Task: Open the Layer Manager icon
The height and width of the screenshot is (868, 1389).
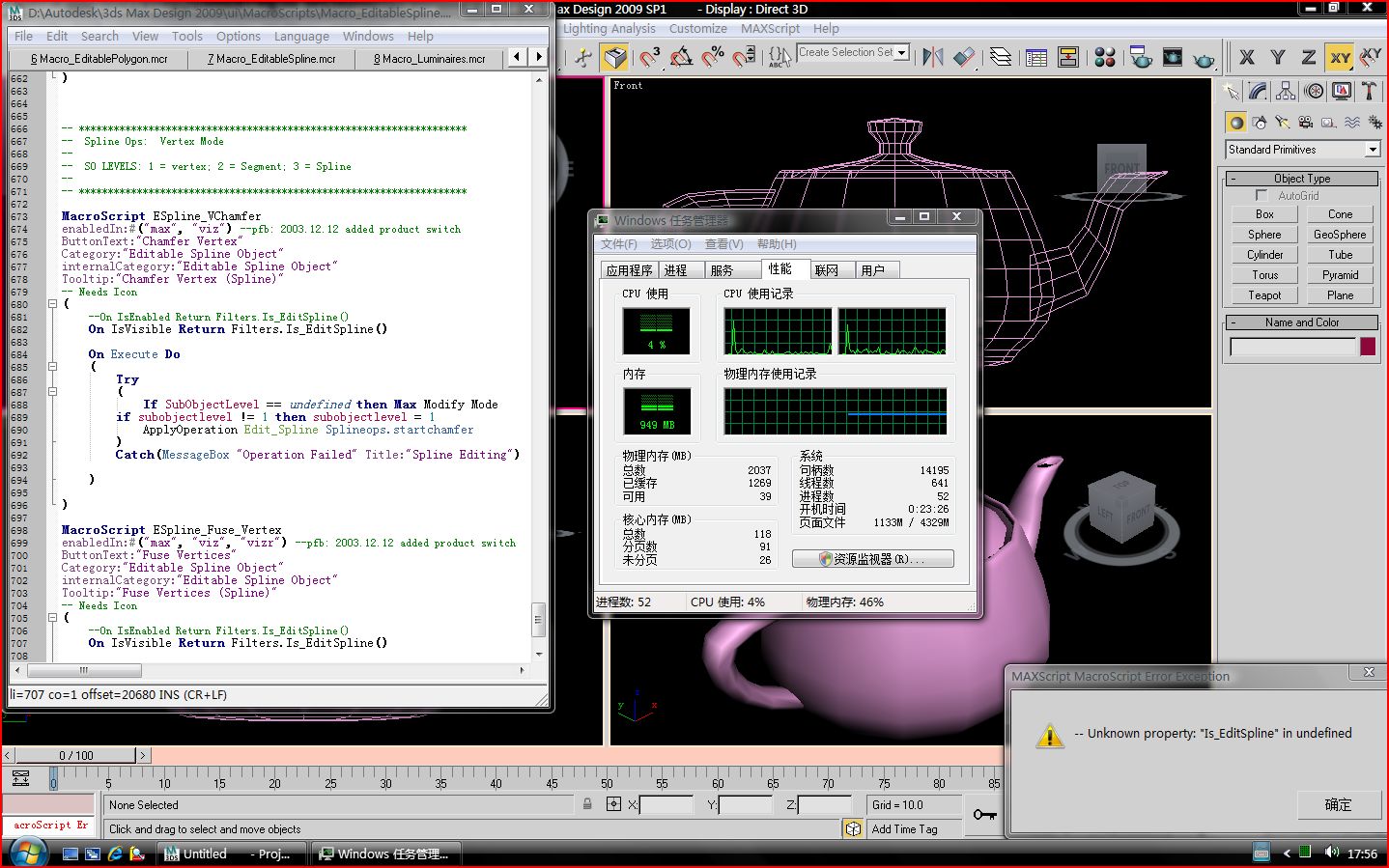Action: pyautogui.click(x=1001, y=57)
